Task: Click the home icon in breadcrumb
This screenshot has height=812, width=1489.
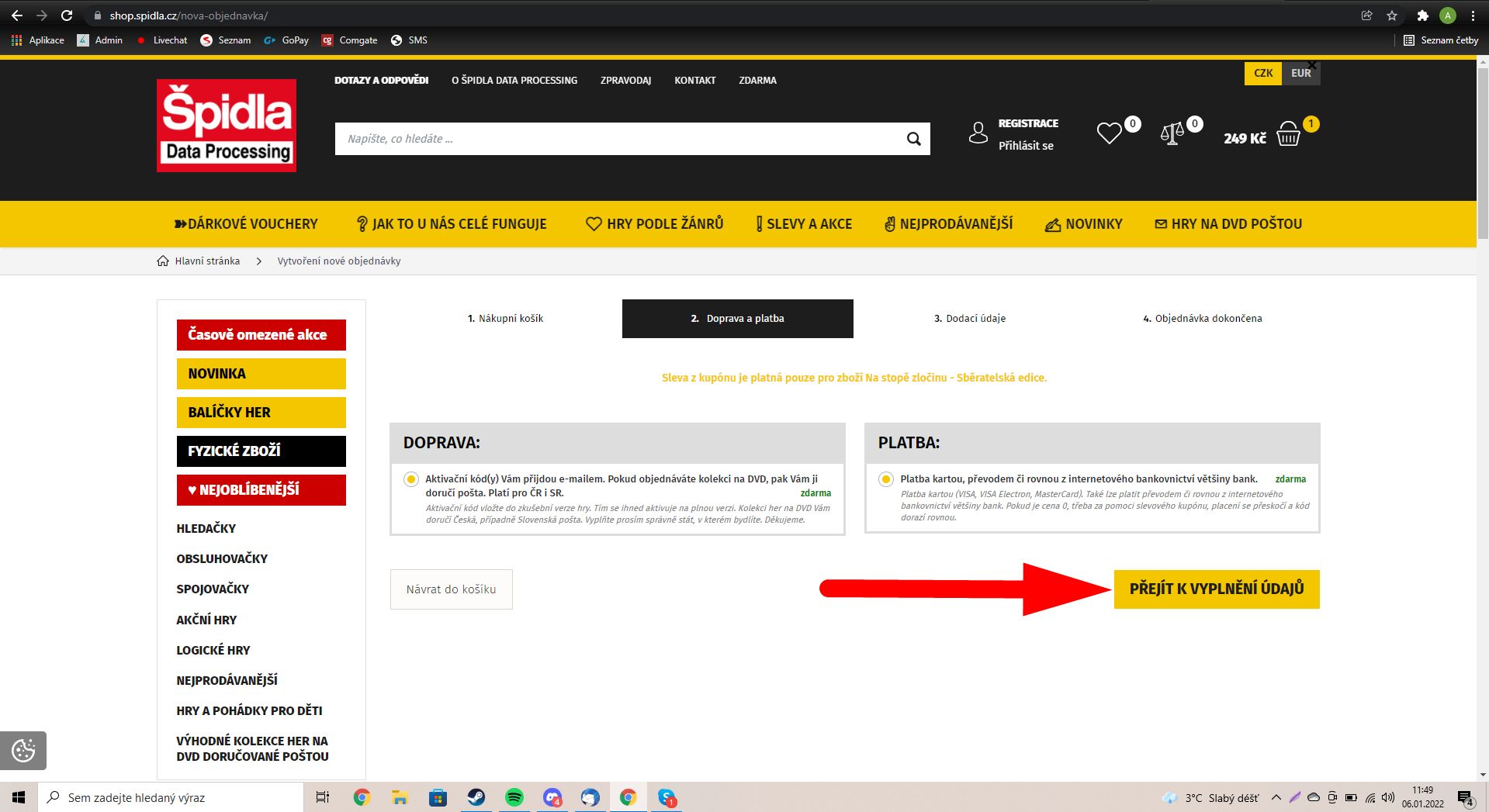Action: point(163,261)
